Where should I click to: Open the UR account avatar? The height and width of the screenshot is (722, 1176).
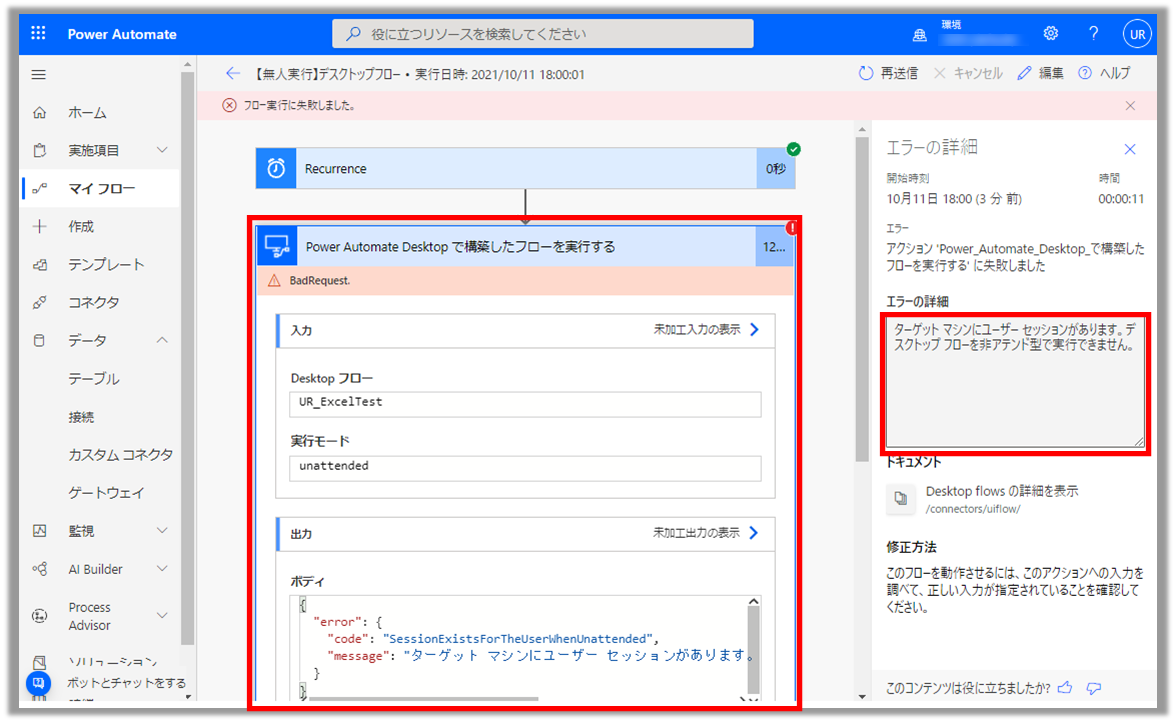[1137, 34]
